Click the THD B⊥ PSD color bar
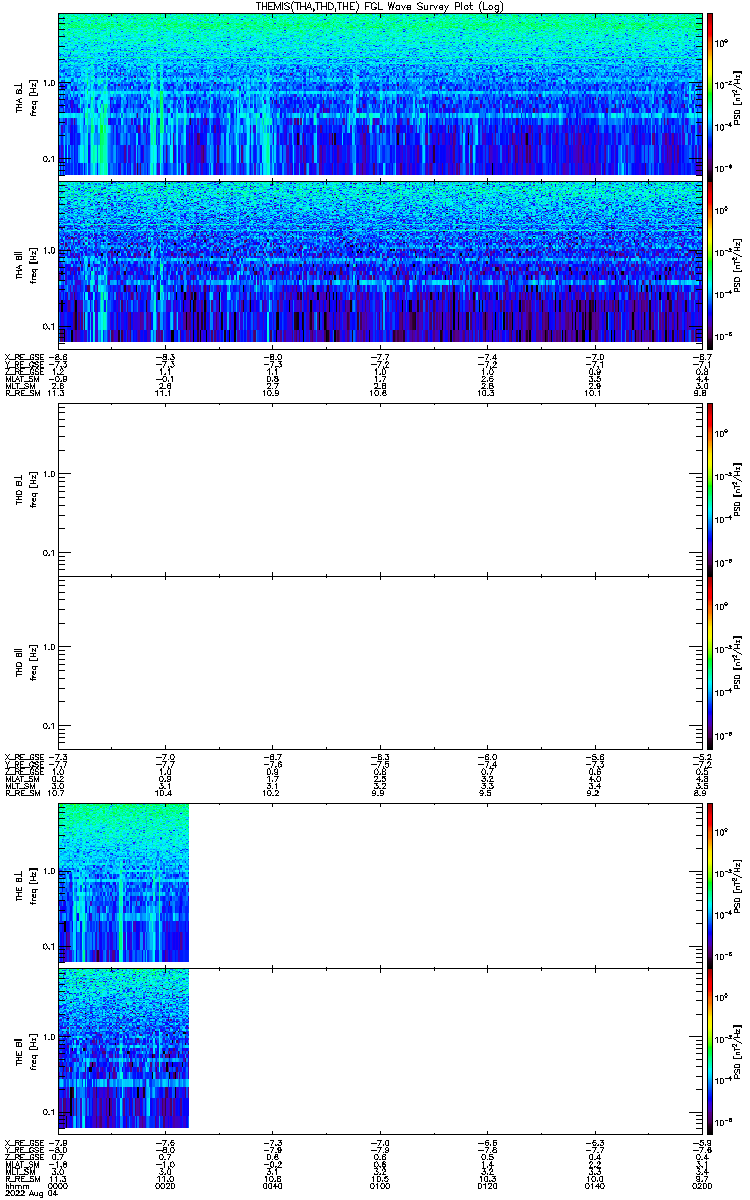This screenshot has height=1200, width=750. point(710,489)
